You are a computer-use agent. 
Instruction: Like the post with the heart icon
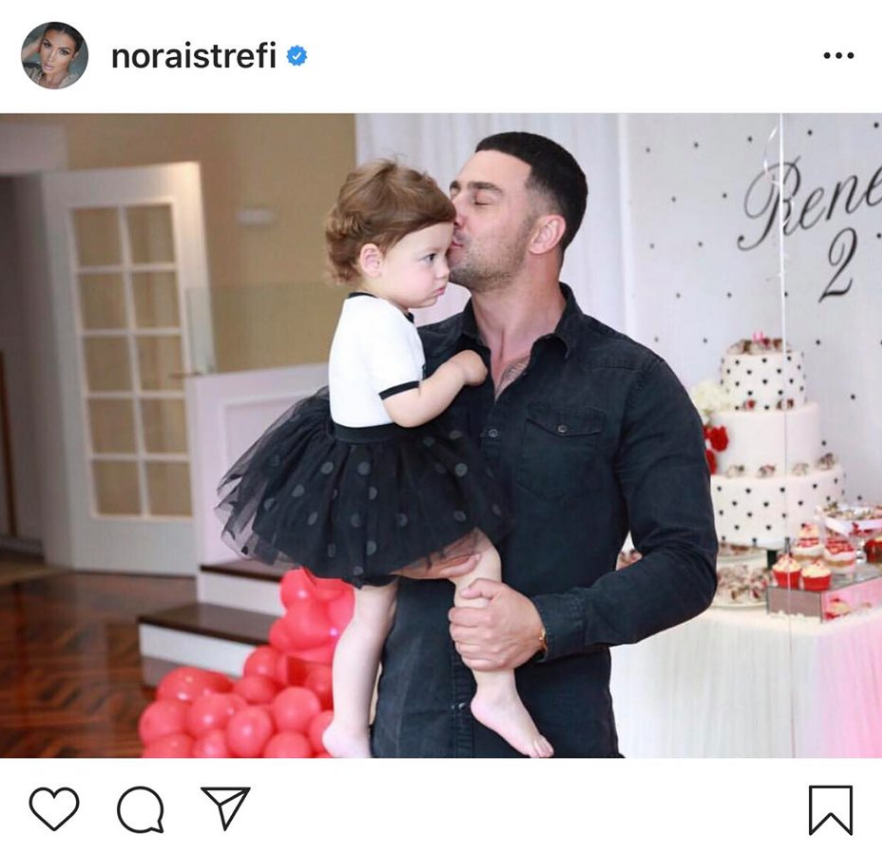(x=54, y=809)
